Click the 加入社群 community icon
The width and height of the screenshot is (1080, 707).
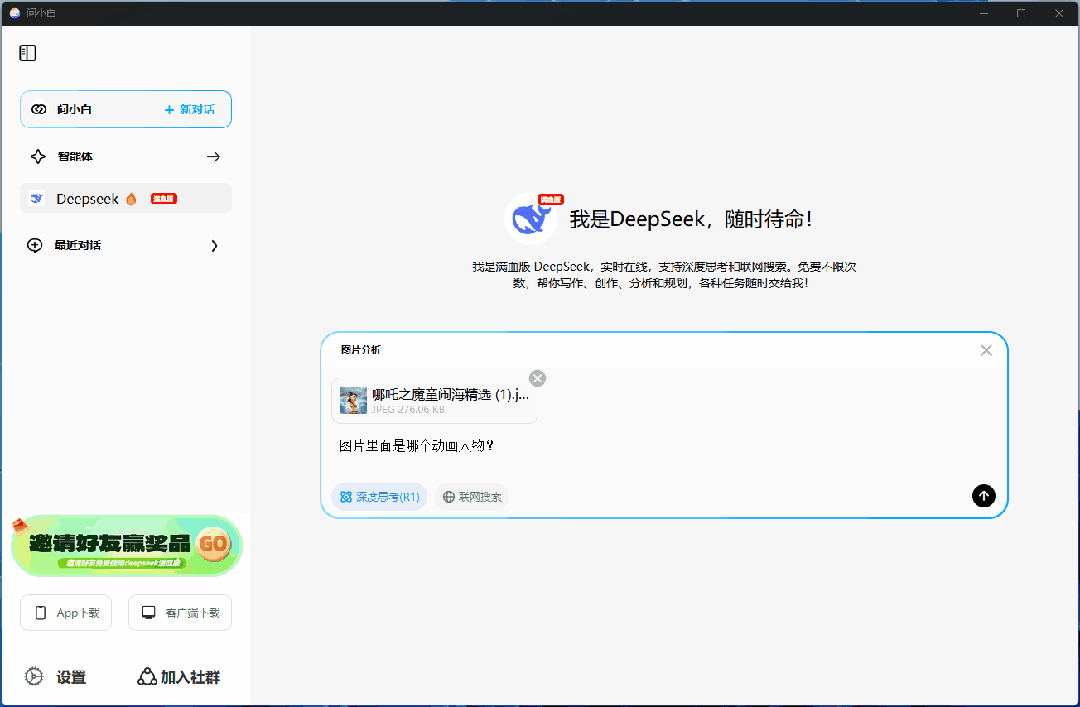pyautogui.click(x=147, y=677)
